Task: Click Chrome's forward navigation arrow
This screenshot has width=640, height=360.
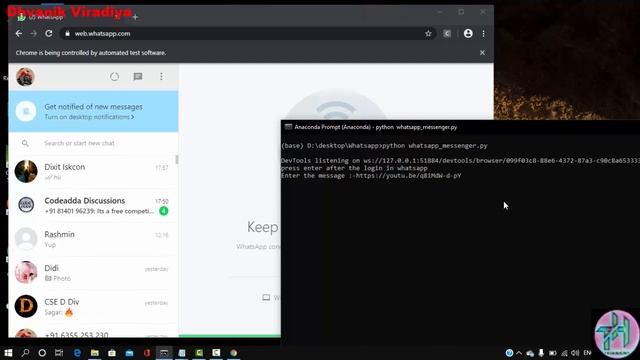Action: 33,33
